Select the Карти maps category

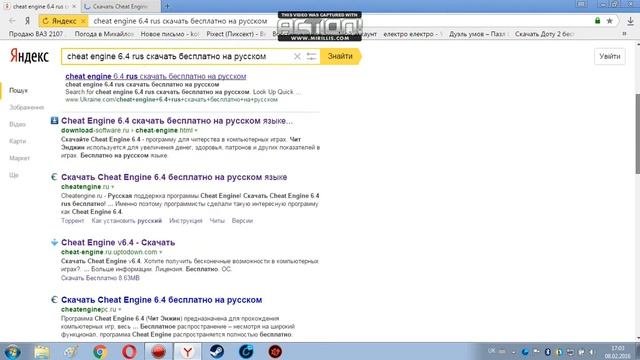[18, 141]
